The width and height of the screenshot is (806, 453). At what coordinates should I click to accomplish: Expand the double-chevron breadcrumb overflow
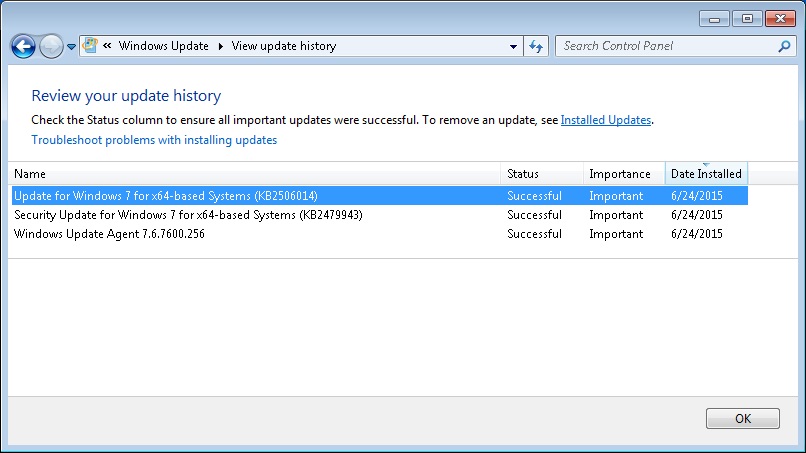[106, 46]
